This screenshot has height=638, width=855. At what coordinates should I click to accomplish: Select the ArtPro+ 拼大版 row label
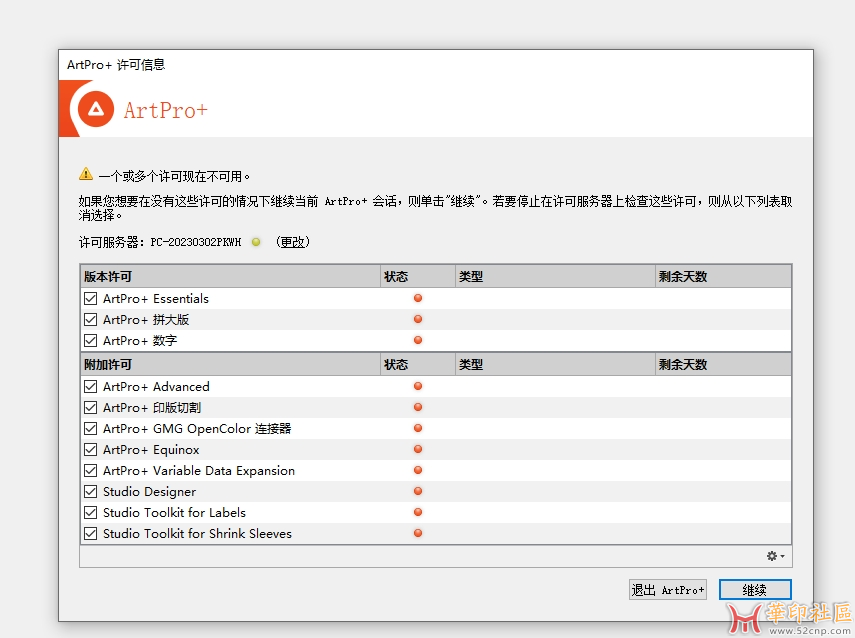pyautogui.click(x=146, y=320)
